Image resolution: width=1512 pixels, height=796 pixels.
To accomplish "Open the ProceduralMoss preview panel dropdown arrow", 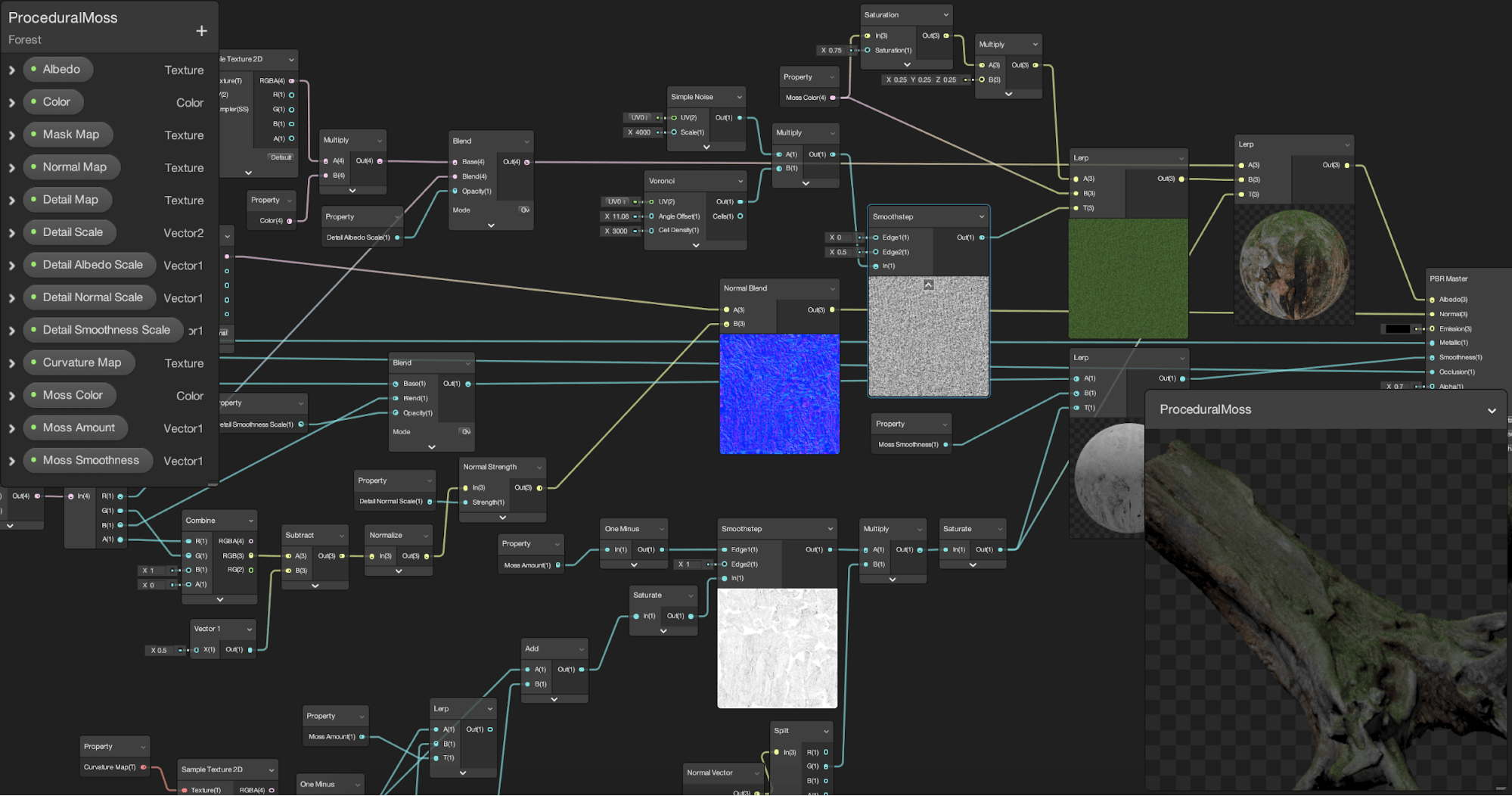I will click(x=1492, y=410).
